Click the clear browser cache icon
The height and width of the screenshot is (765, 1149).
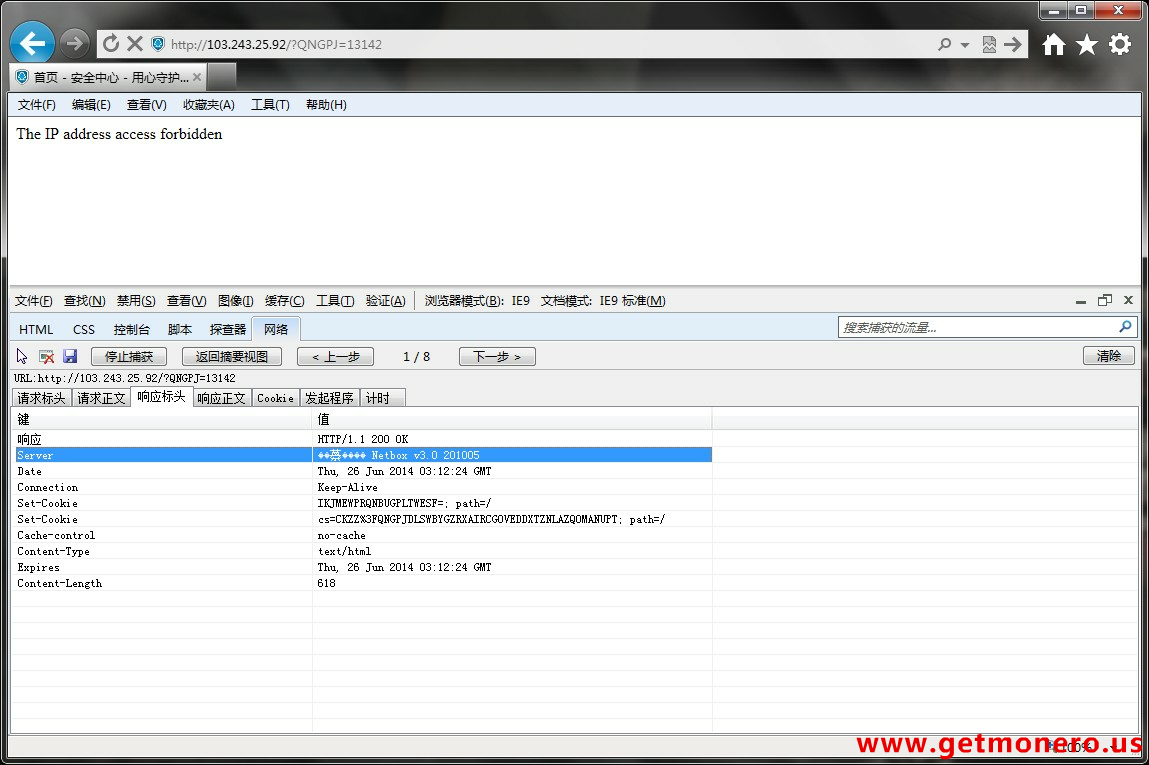coord(46,356)
